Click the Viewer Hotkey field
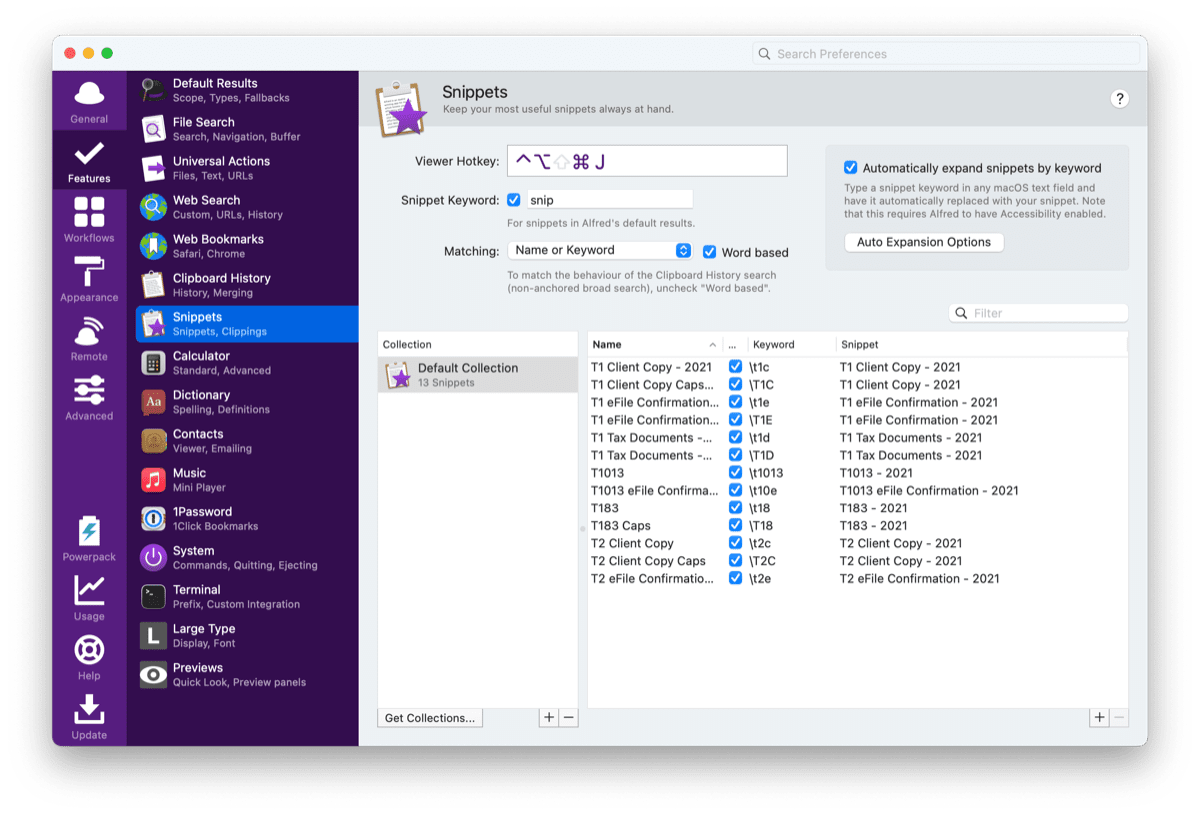1200x815 pixels. (647, 161)
